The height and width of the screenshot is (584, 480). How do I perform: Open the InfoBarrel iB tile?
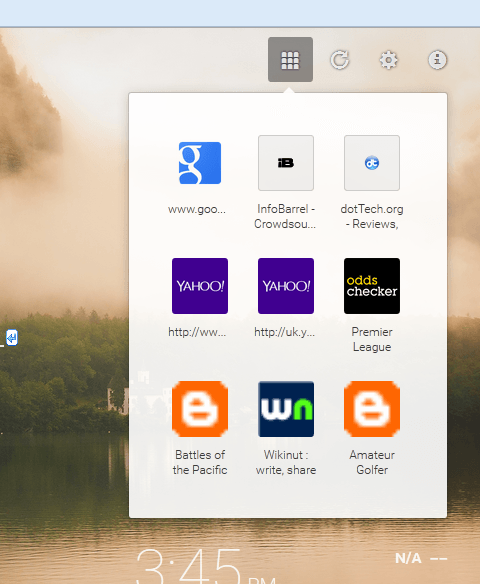tap(286, 163)
